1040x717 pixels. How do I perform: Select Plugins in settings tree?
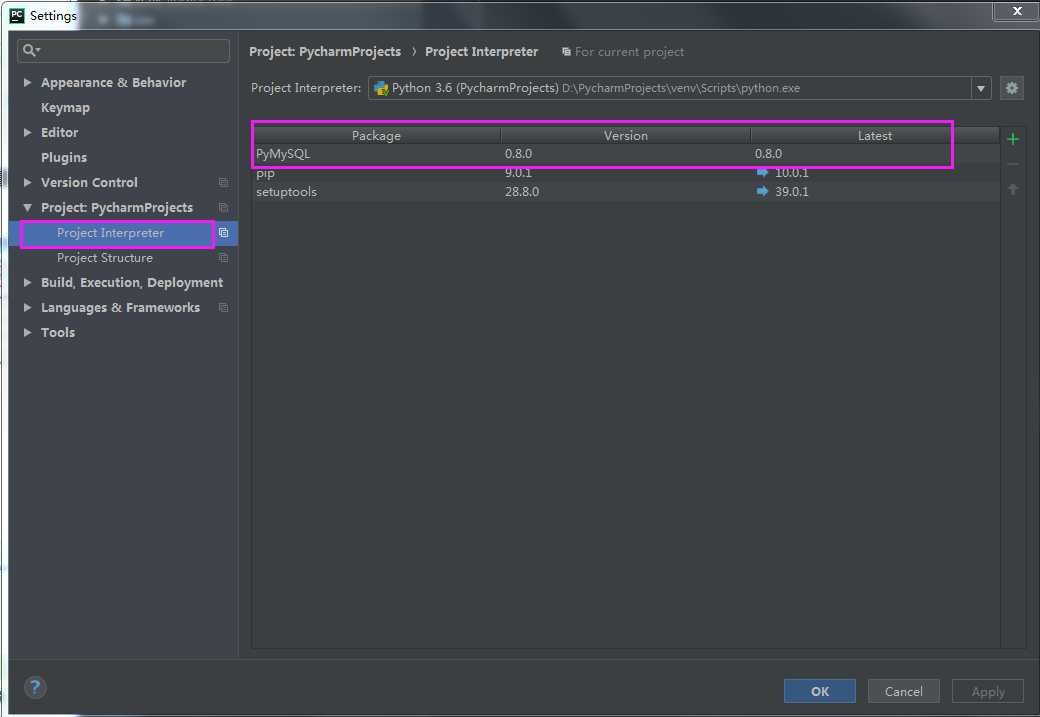tap(64, 157)
